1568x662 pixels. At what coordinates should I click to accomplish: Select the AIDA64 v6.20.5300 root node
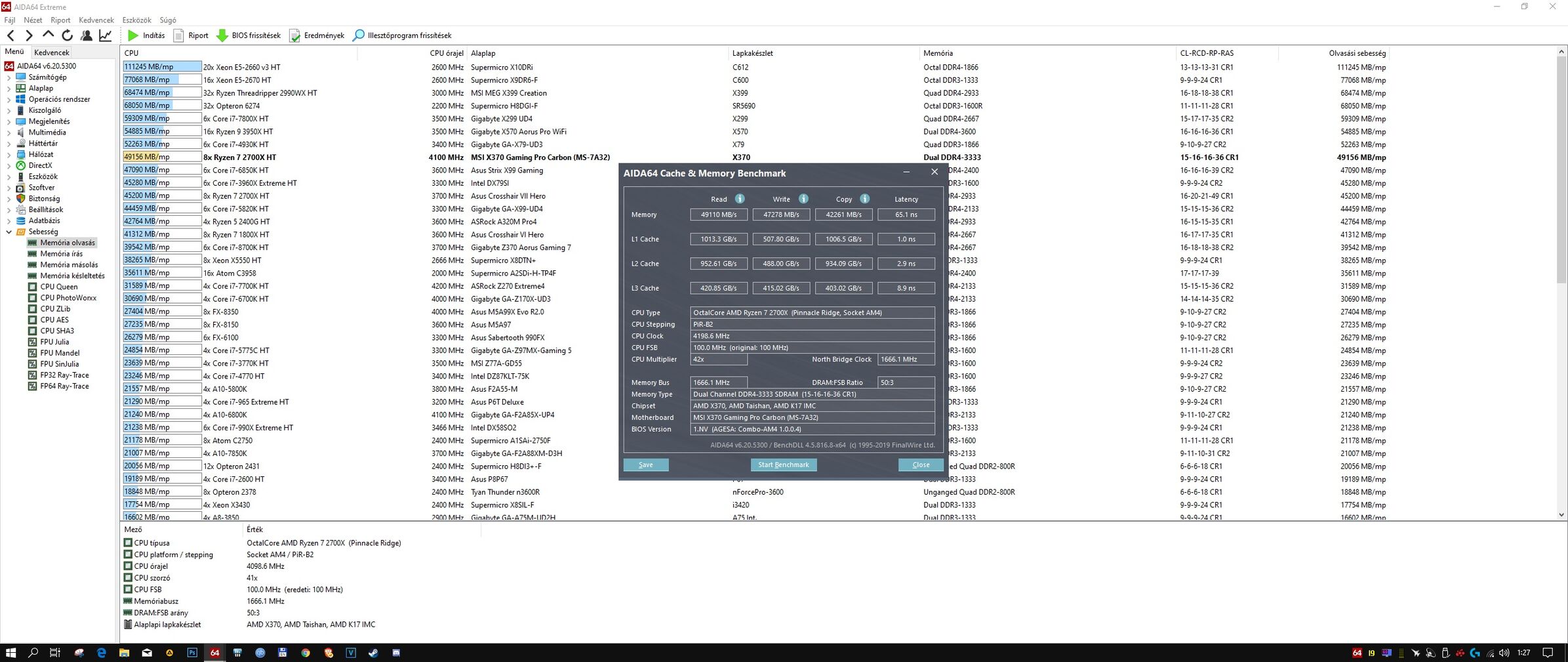46,66
